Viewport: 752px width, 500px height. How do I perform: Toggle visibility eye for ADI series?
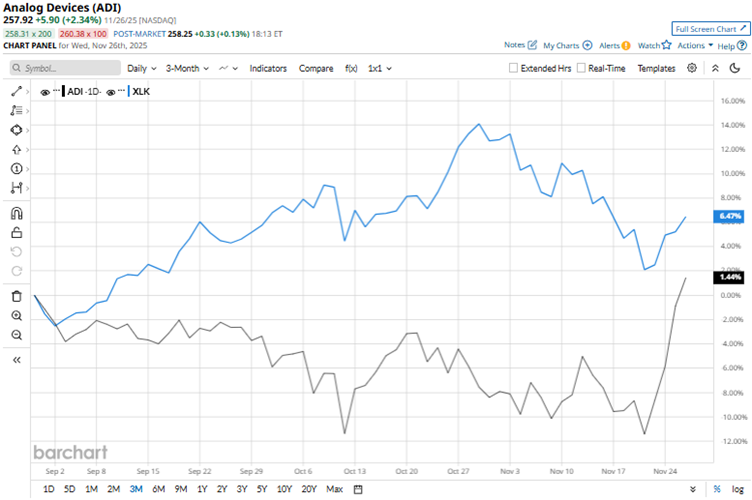pos(45,92)
